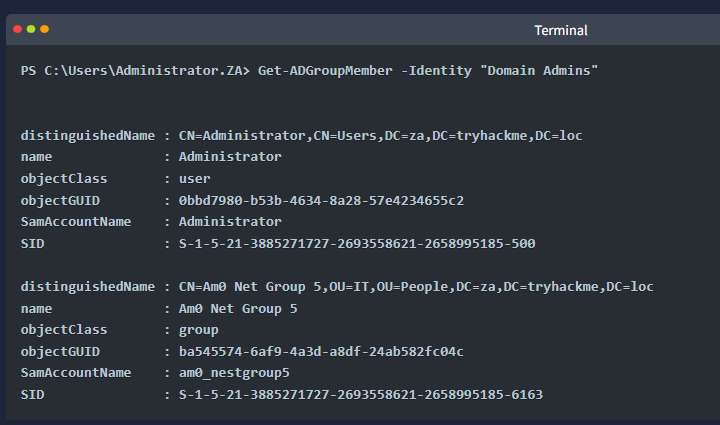
Task: Click the name value Am0 Net Group 5
Action: [238, 308]
